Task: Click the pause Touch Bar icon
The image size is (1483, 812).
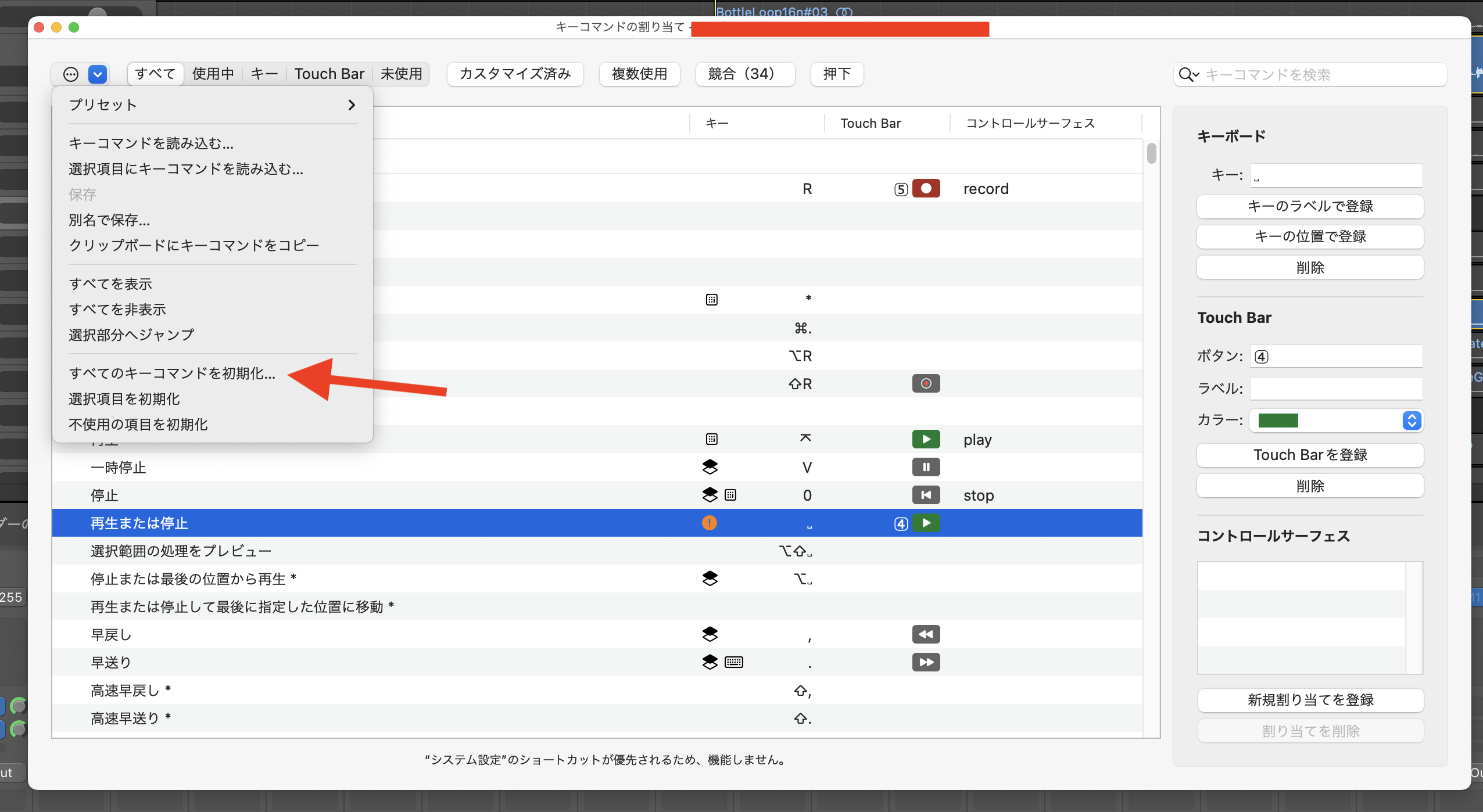Action: click(x=926, y=467)
